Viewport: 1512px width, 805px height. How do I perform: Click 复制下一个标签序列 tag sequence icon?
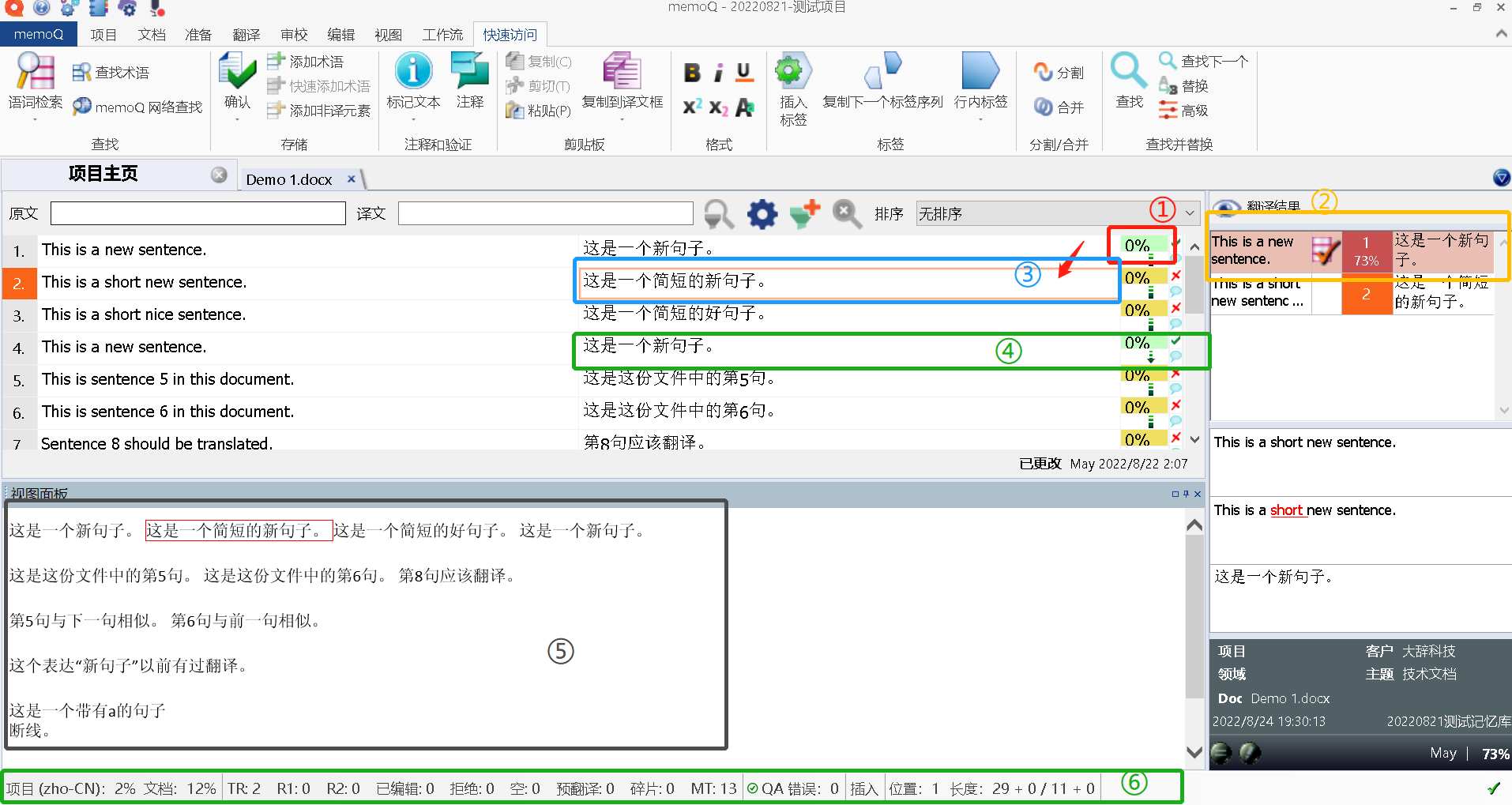[882, 71]
